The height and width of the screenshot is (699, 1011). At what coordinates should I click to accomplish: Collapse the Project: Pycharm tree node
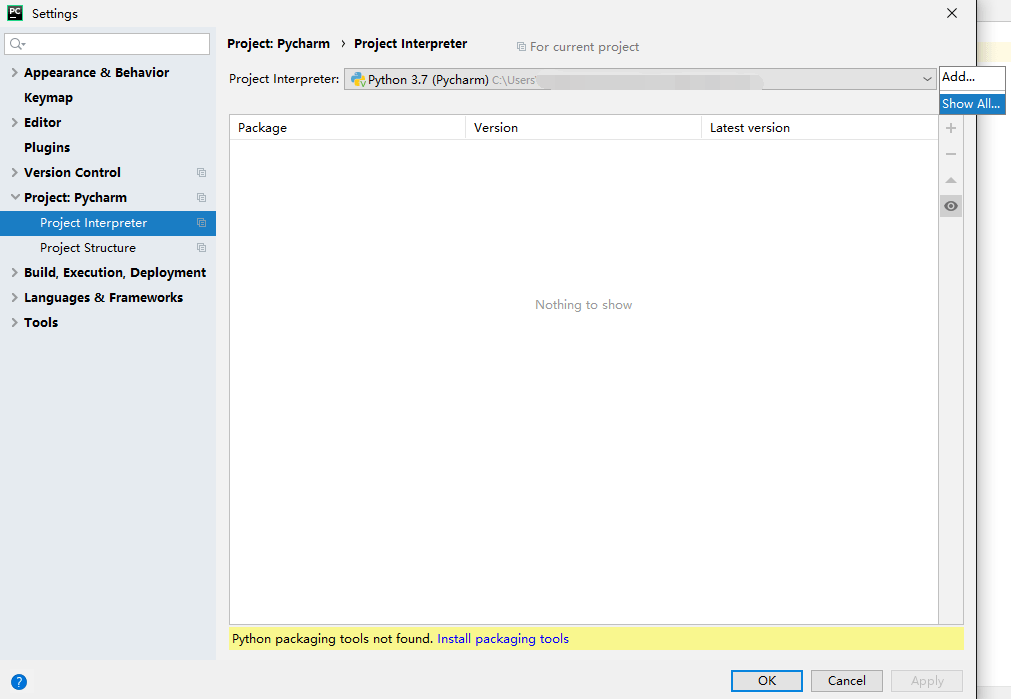(x=14, y=198)
